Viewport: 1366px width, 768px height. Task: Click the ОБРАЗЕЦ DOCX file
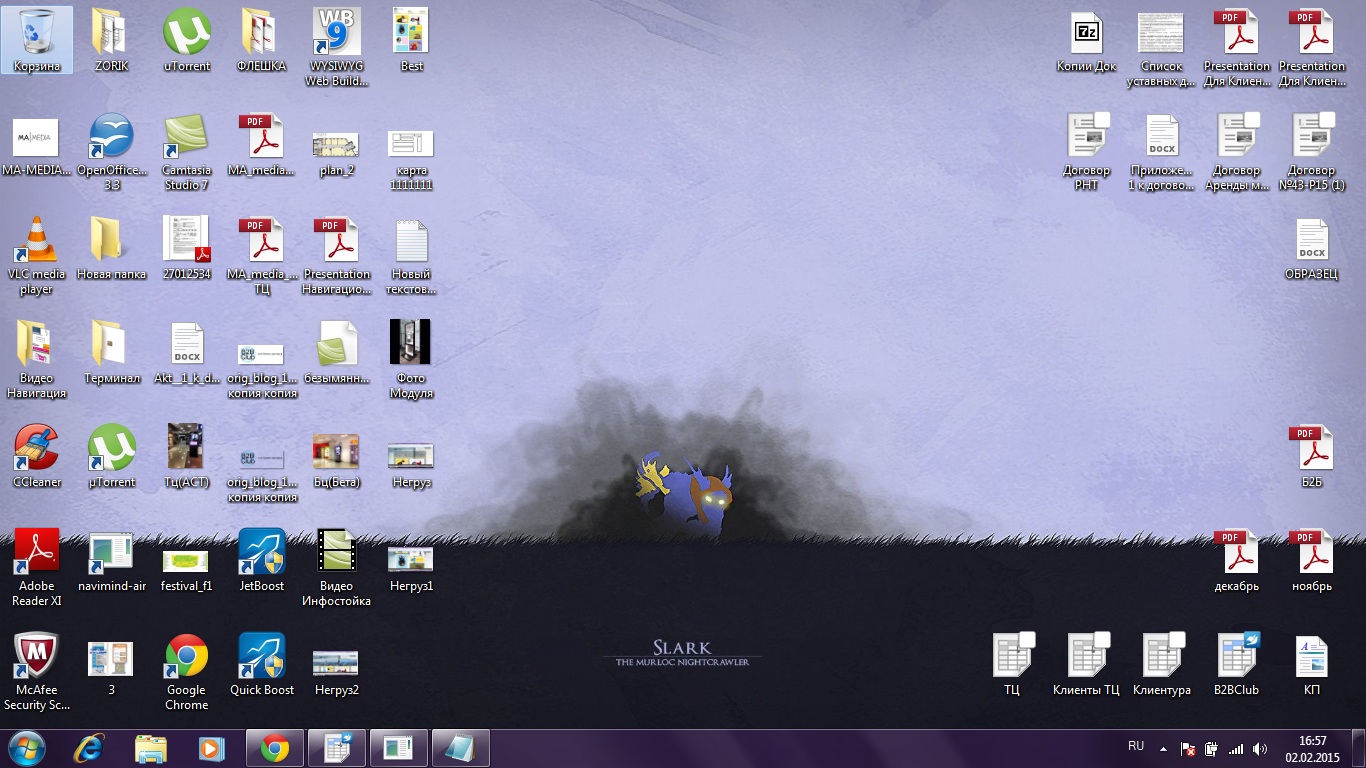(1312, 249)
